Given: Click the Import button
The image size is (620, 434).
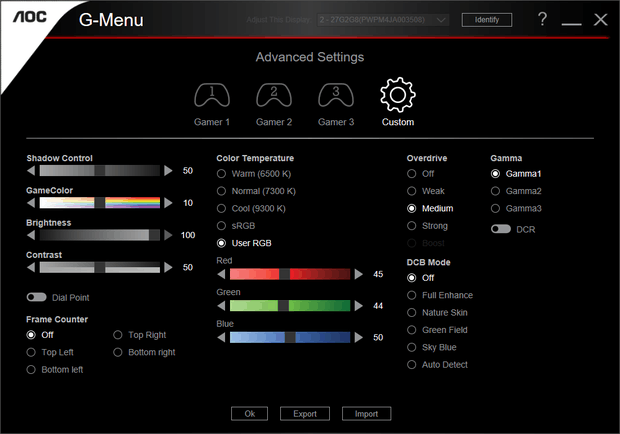Looking at the screenshot, I should point(367,414).
